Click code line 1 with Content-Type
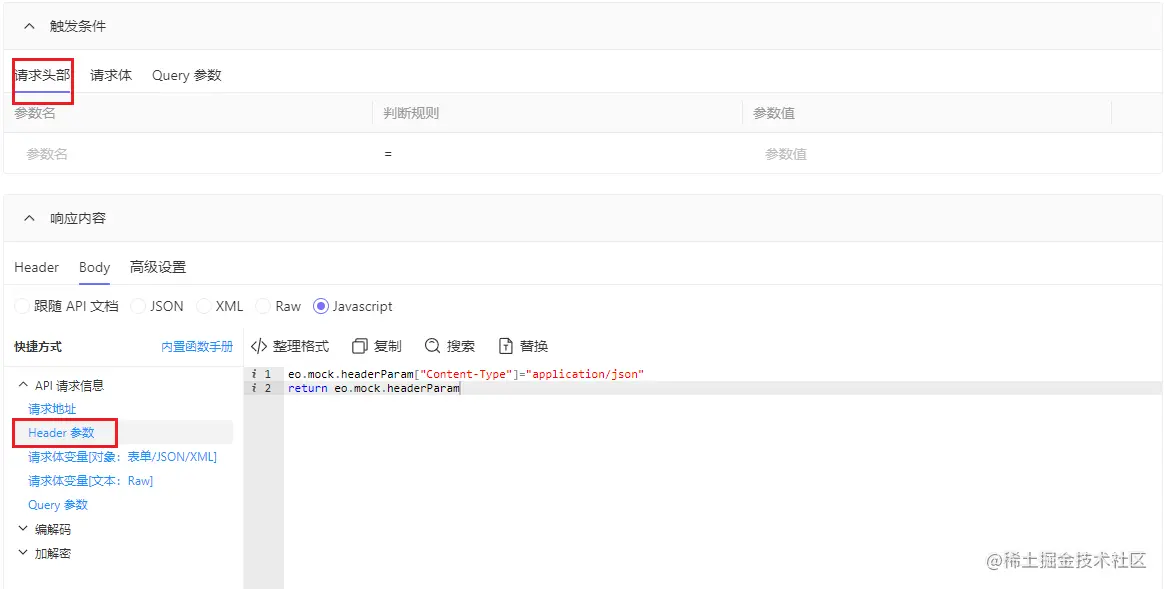 [x=466, y=374]
